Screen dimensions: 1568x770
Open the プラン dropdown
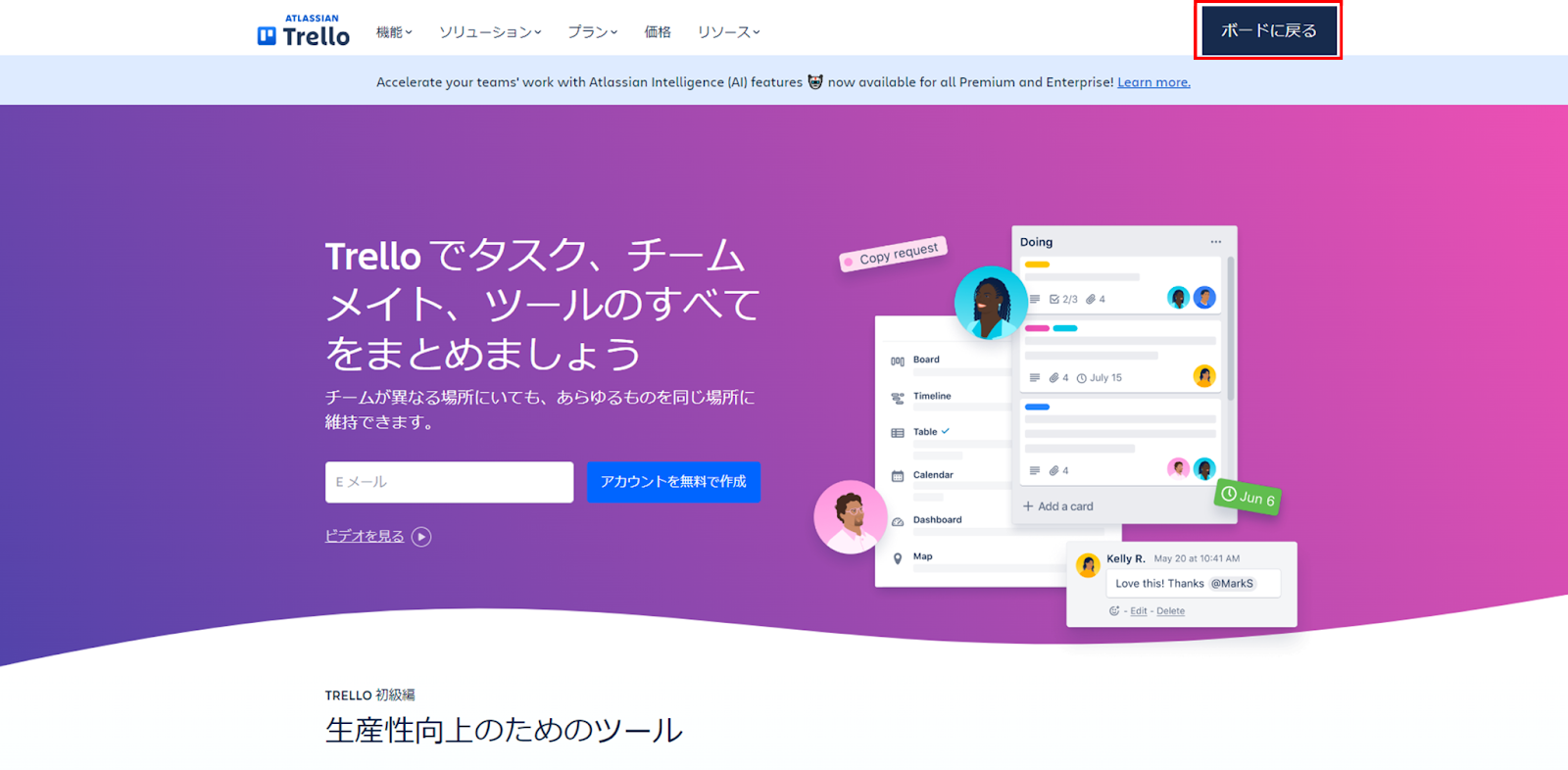click(x=593, y=32)
